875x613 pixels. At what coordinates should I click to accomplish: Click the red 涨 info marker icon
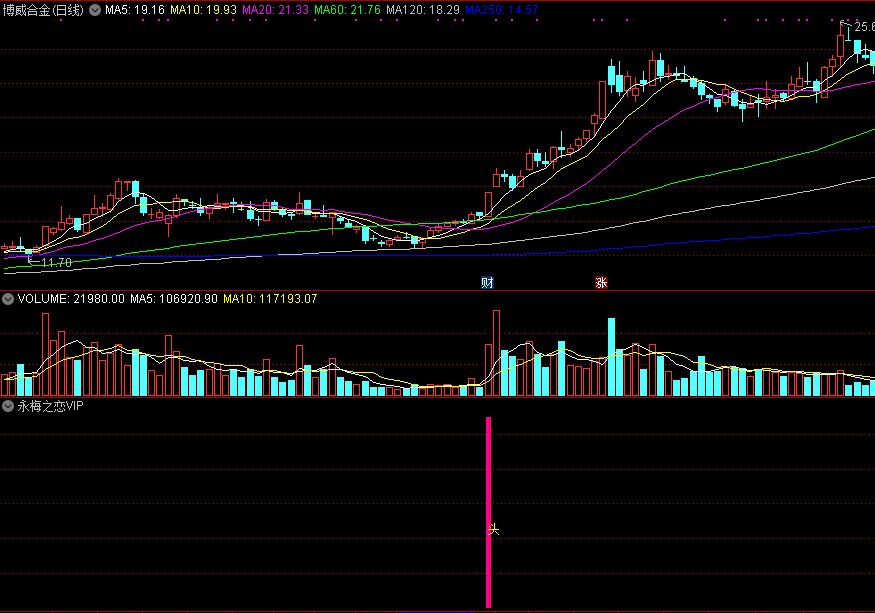pyautogui.click(x=601, y=282)
